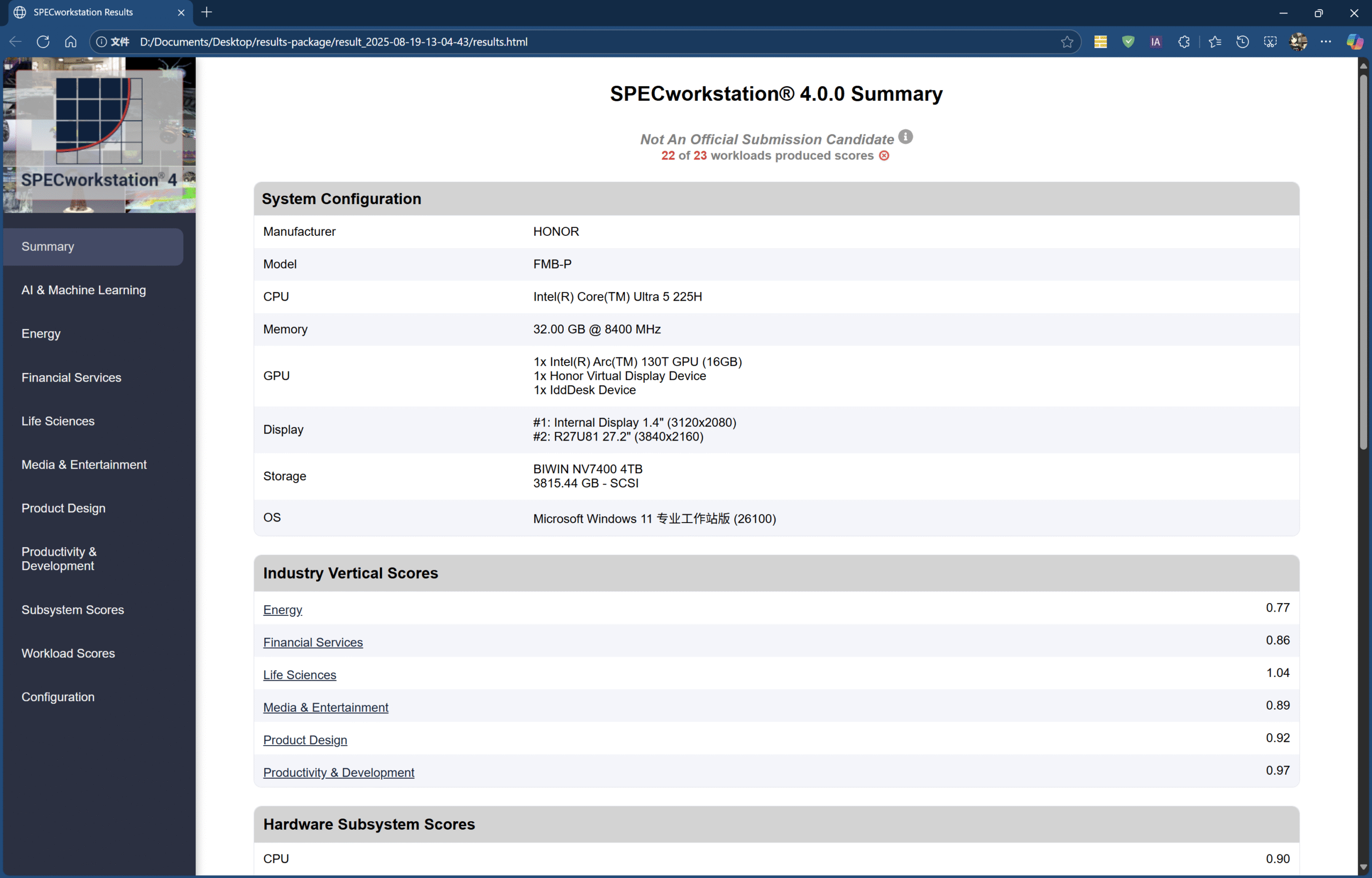Viewport: 1372px width, 878px height.
Task: Go to Workload Scores in sidebar
Action: (69, 653)
